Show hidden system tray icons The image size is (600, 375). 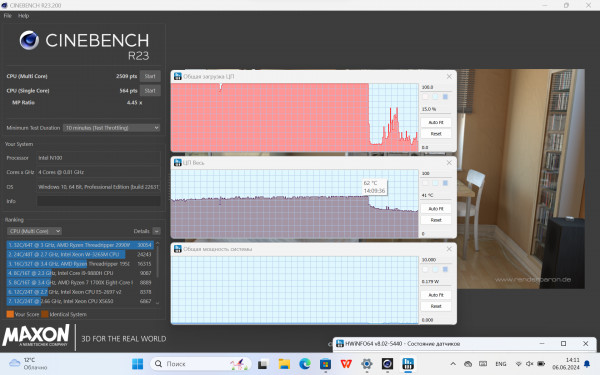coord(453,364)
